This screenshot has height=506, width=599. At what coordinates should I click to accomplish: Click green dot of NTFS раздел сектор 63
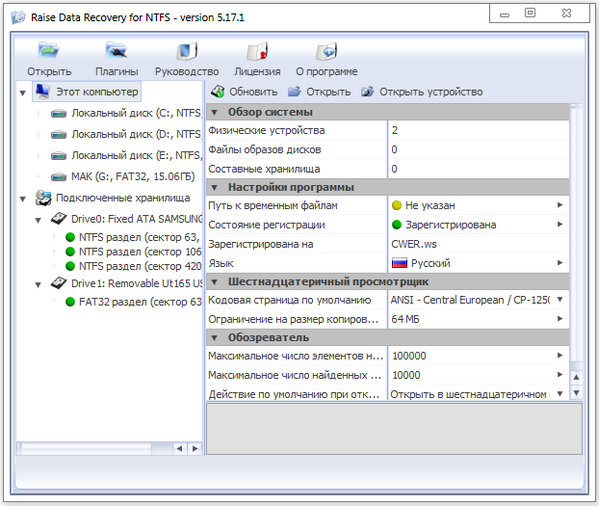click(70, 237)
